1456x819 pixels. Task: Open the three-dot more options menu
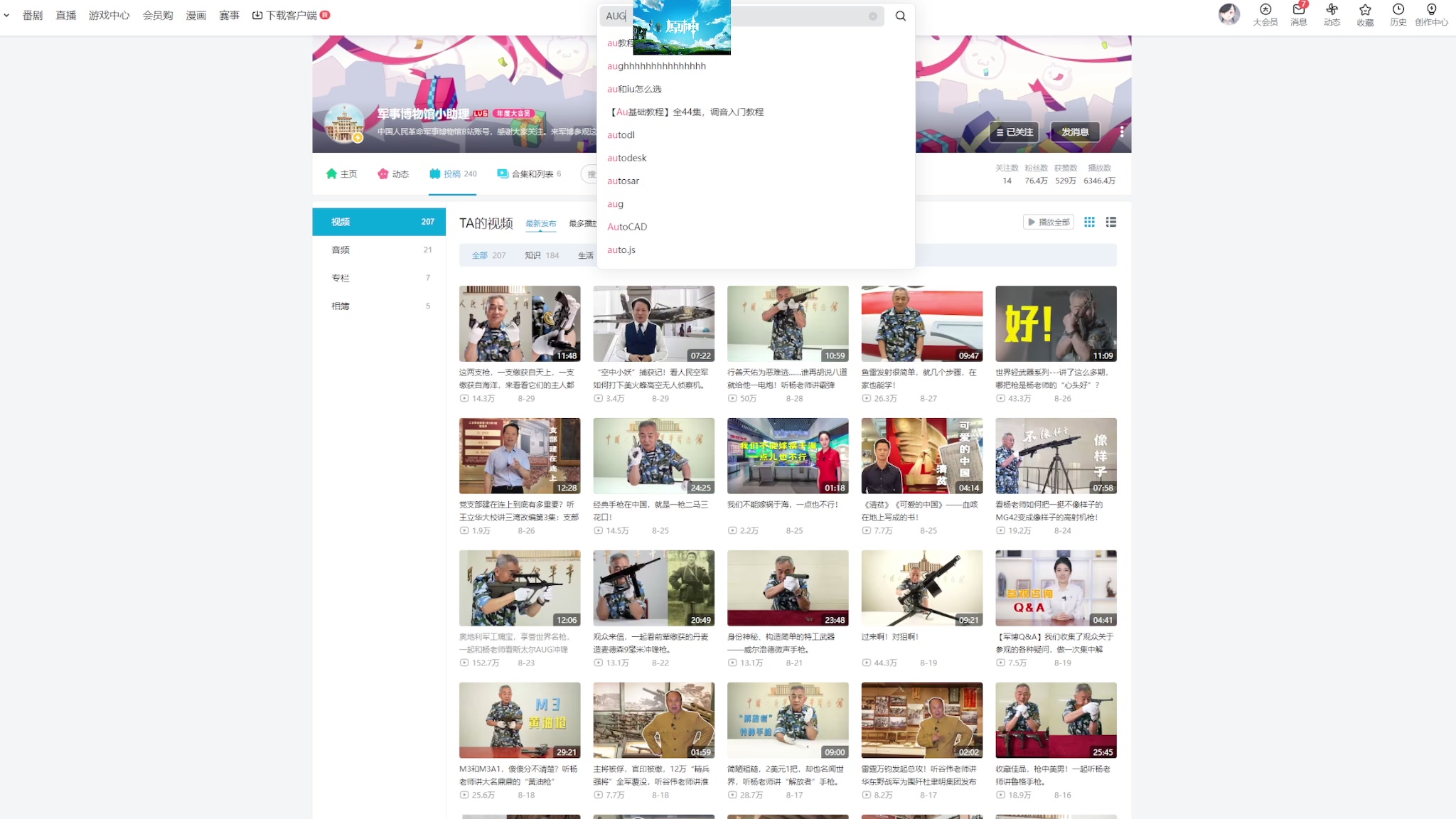[1122, 132]
